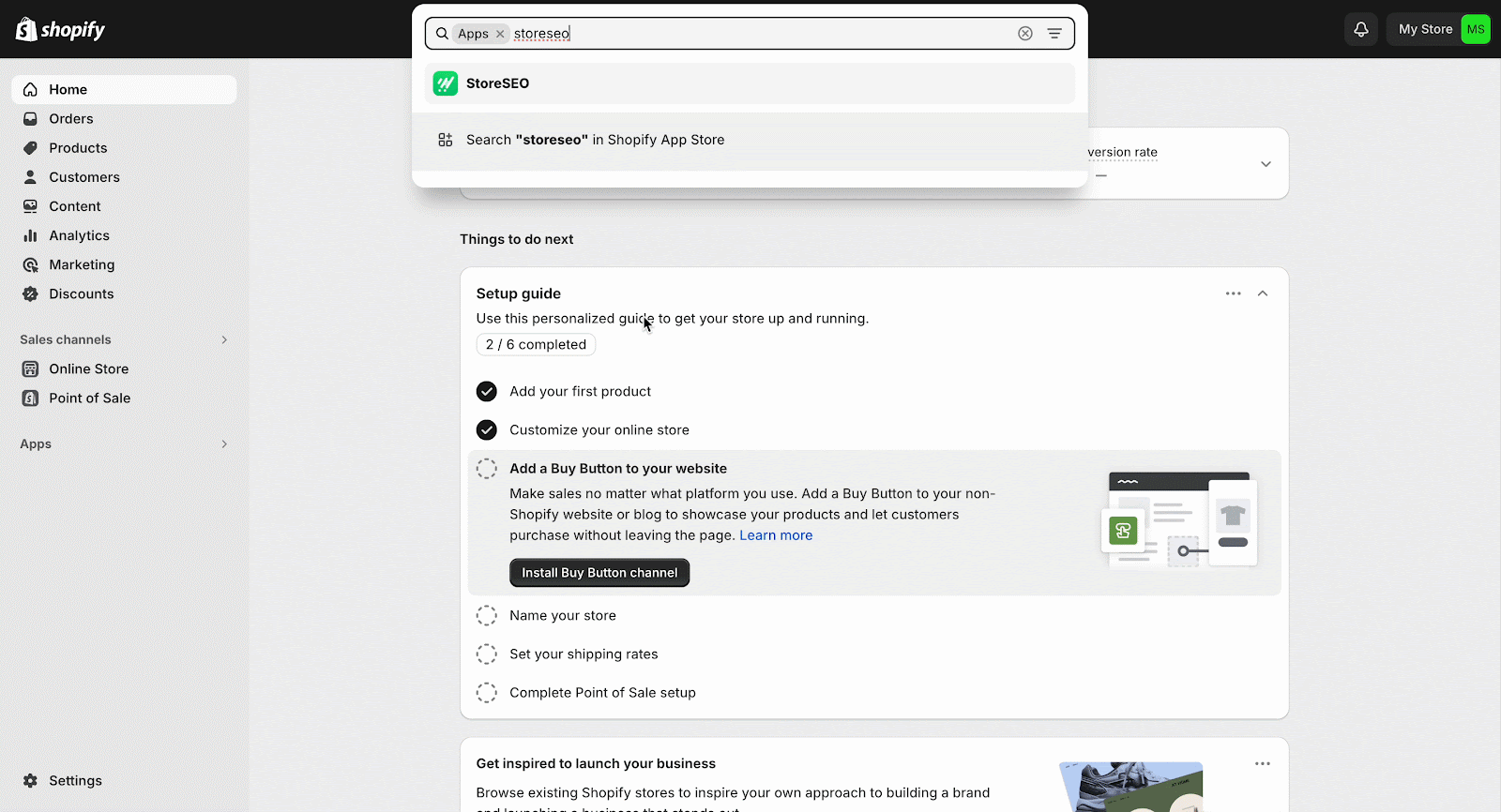Click the Settings gear icon
1501x812 pixels.
[31, 781]
